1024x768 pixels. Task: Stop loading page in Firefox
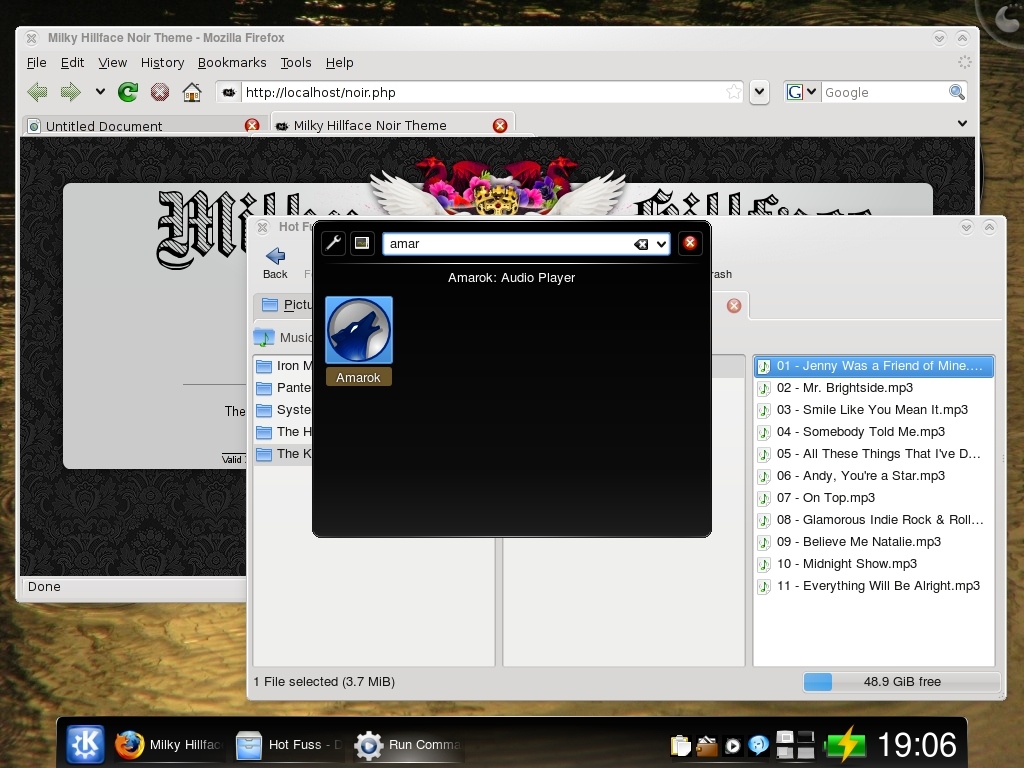pyautogui.click(x=159, y=92)
